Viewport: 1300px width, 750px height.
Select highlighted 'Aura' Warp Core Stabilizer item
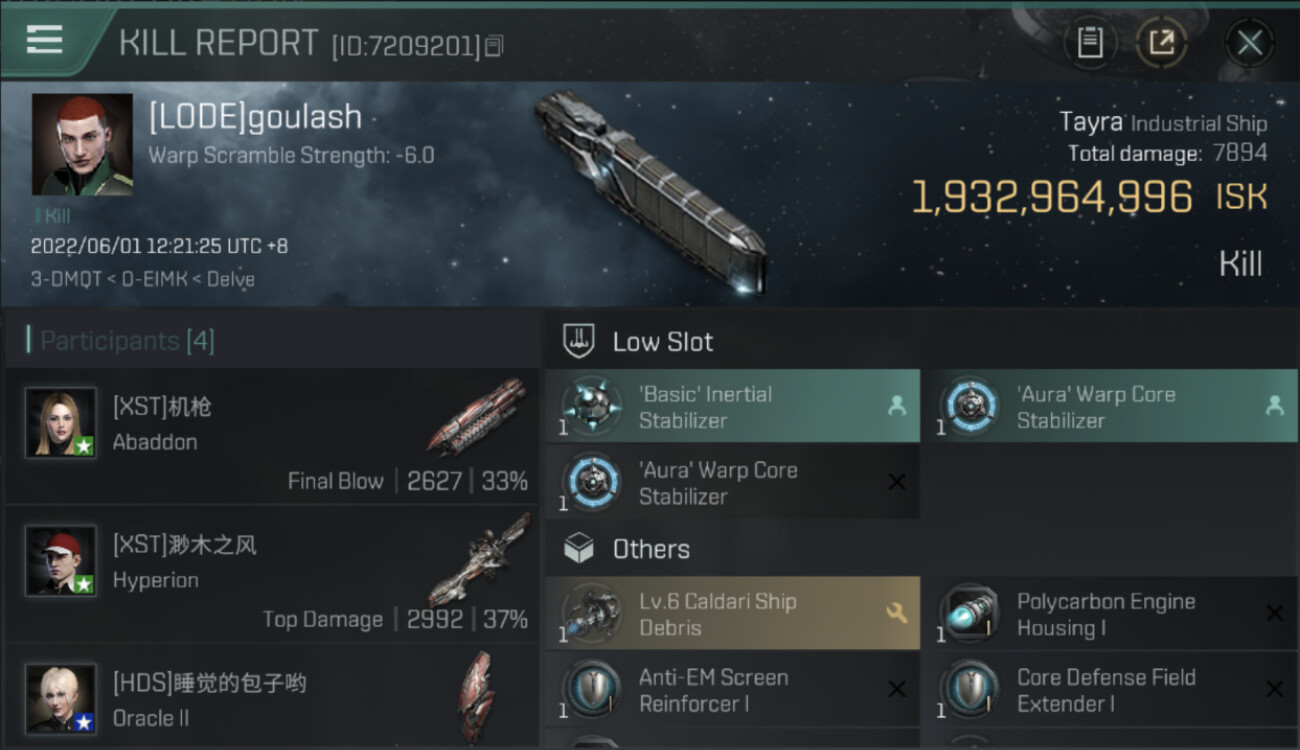pos(1110,406)
